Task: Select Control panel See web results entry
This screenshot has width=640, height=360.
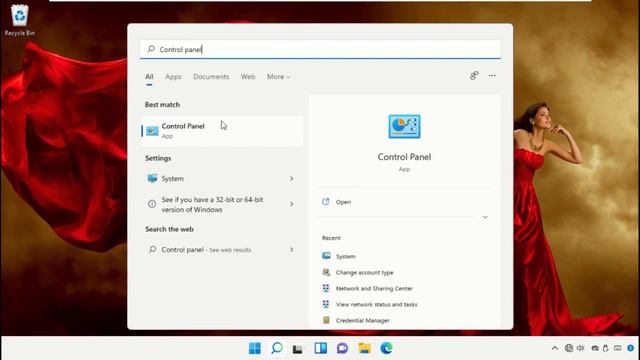Action: coord(222,249)
